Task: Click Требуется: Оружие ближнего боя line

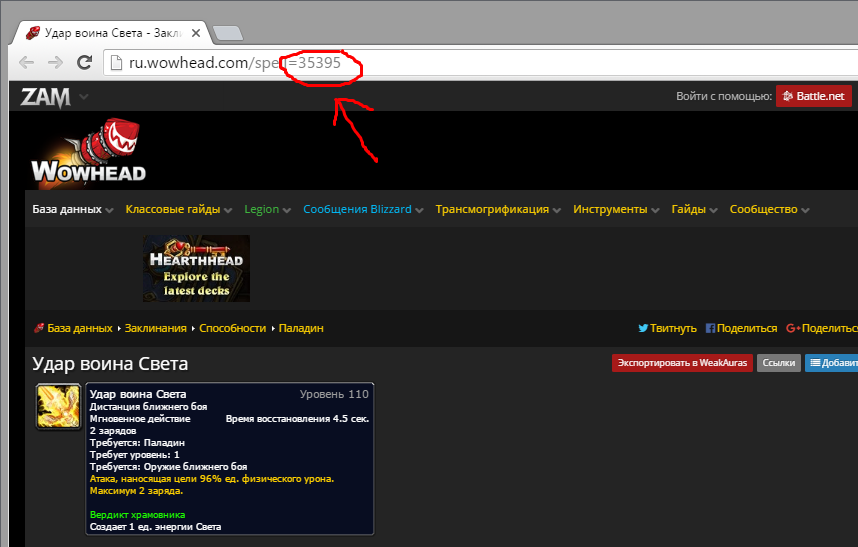Action: [x=169, y=467]
